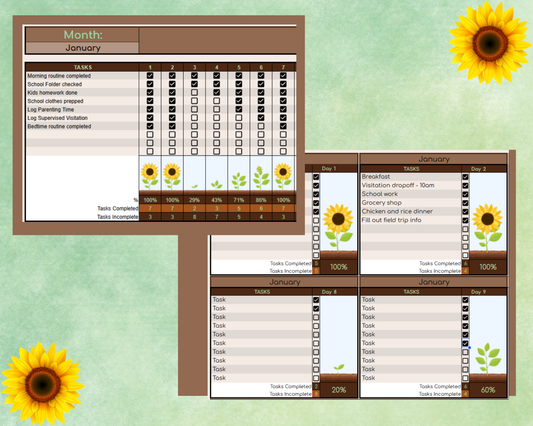Viewport: 533px width, 426px height.
Task: Click the small seedling under Day 4 column
Action: (x=217, y=185)
